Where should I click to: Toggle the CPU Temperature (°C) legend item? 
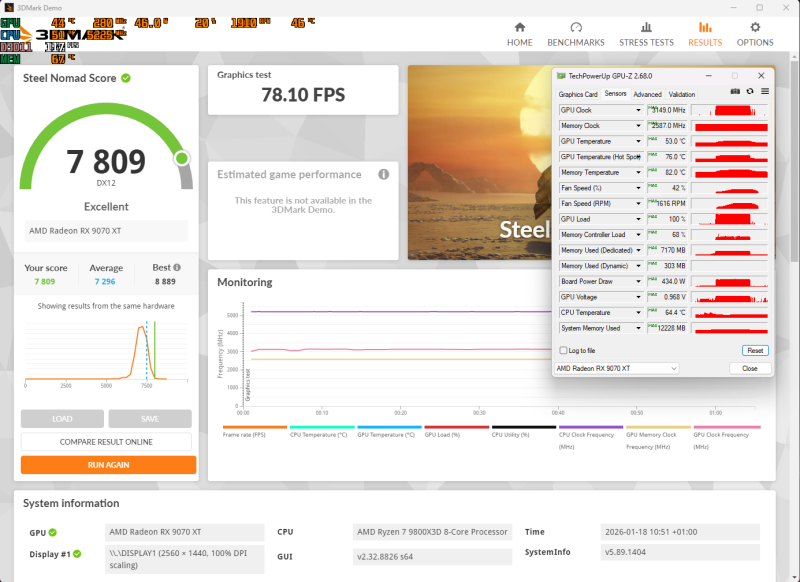tap(322, 432)
